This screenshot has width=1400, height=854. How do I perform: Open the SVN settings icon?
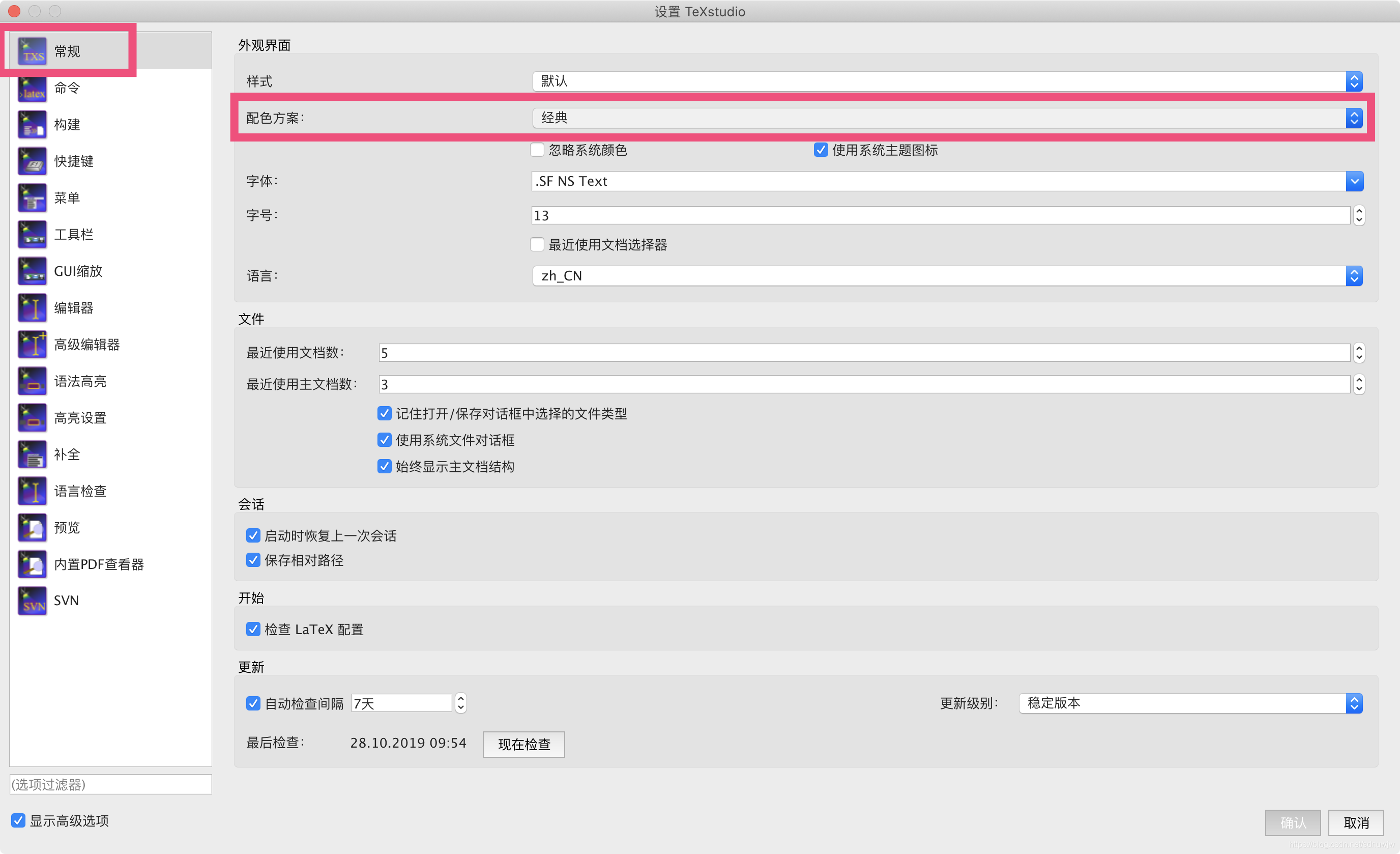point(33,601)
